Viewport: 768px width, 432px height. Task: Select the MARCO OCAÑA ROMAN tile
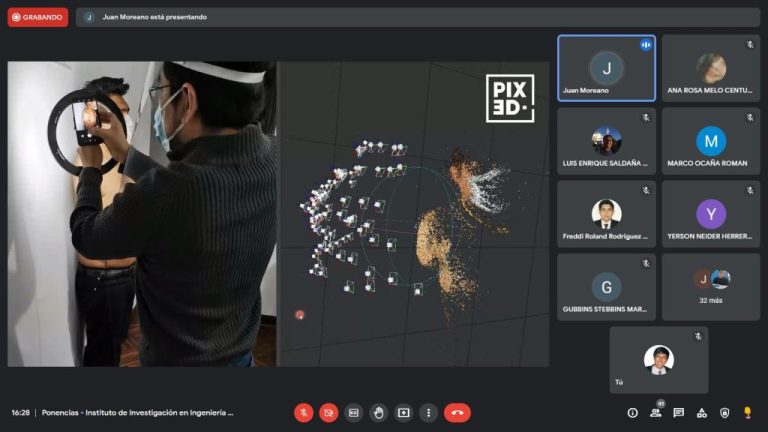[x=711, y=141]
